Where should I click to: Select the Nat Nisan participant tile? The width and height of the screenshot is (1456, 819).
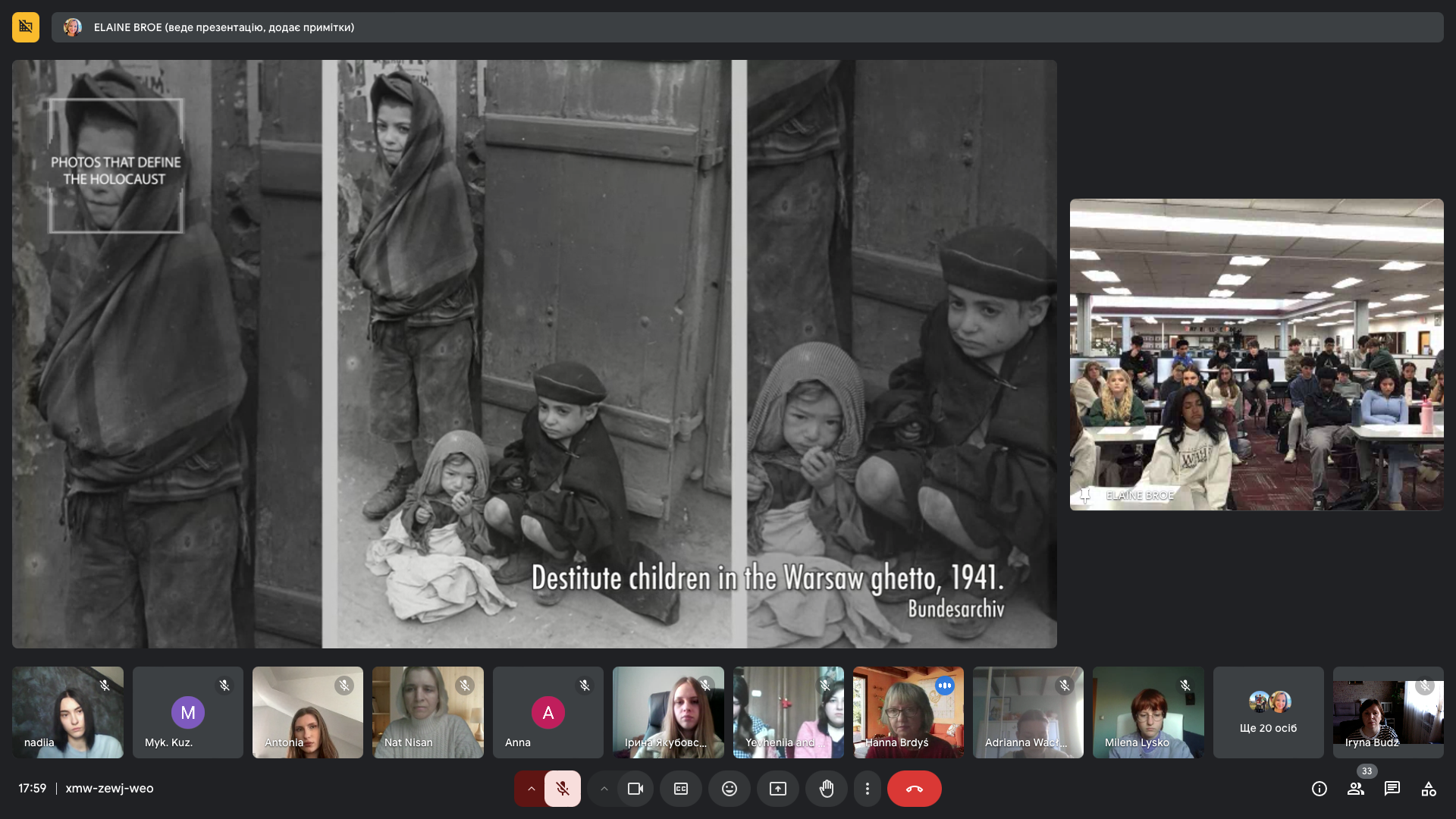428,712
